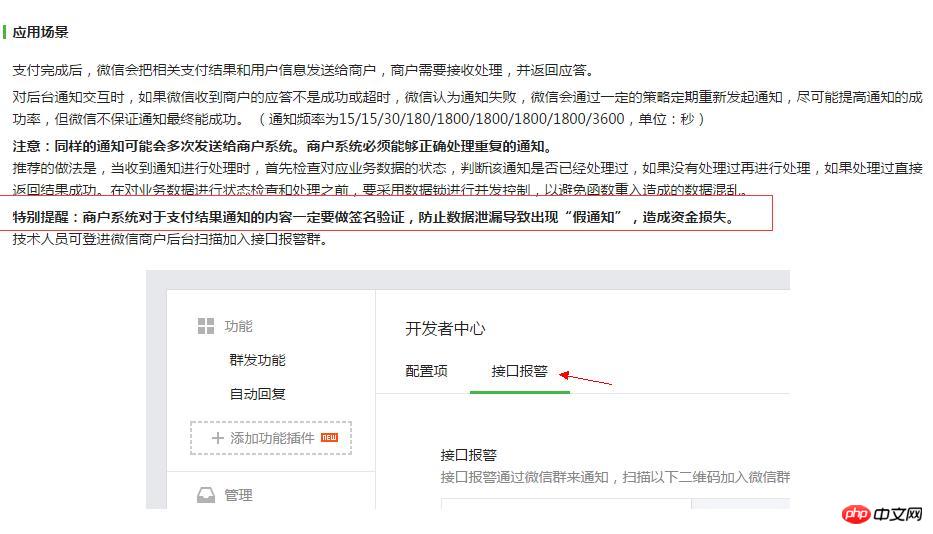The width and height of the screenshot is (933, 534).
Task: Click the 应用场景 section heading
Action: 41,32
